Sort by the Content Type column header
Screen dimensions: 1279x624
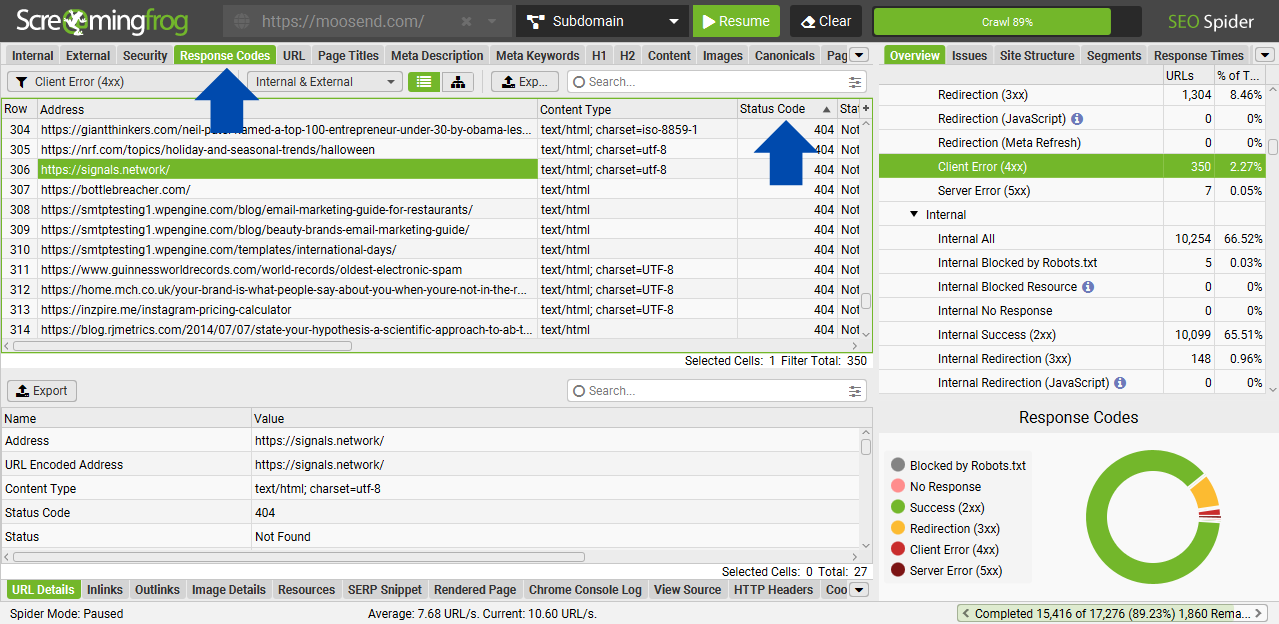click(x=637, y=109)
